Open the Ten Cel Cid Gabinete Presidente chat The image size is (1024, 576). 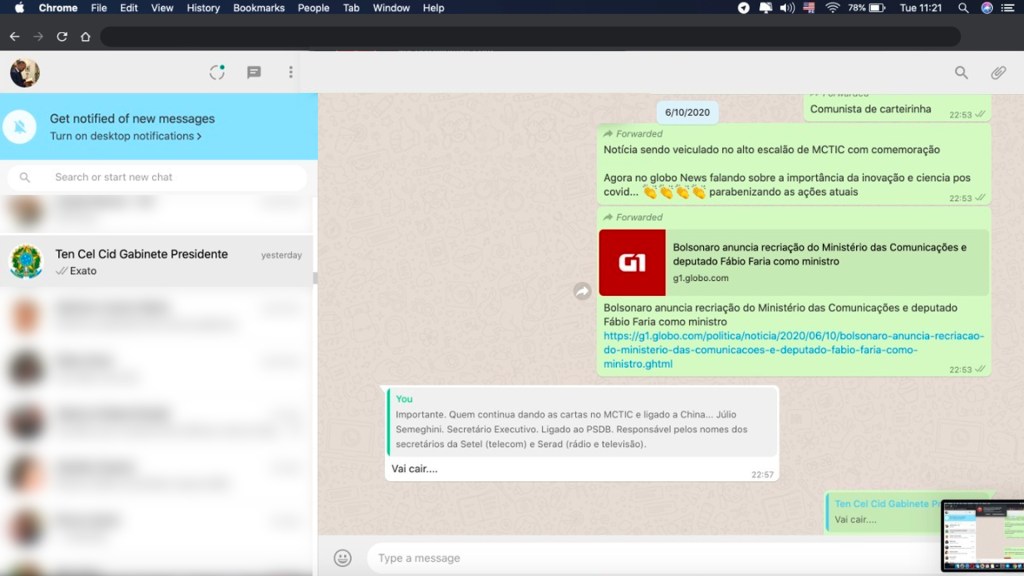tap(150, 262)
